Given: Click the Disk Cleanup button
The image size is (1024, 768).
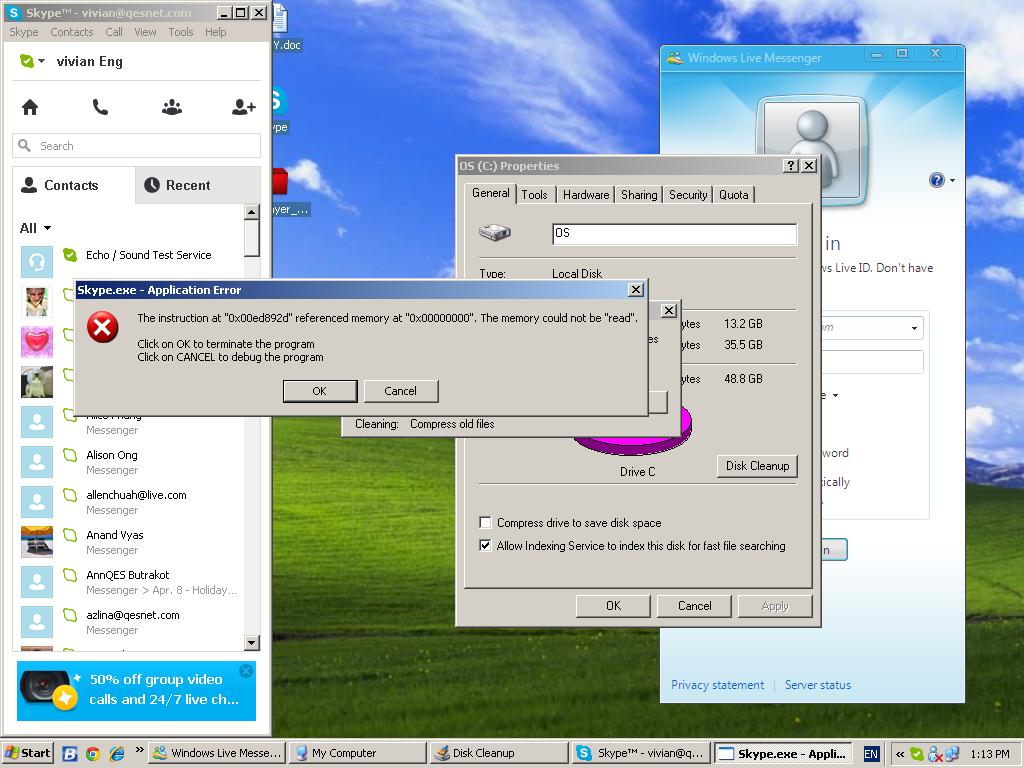Looking at the screenshot, I should coord(757,466).
